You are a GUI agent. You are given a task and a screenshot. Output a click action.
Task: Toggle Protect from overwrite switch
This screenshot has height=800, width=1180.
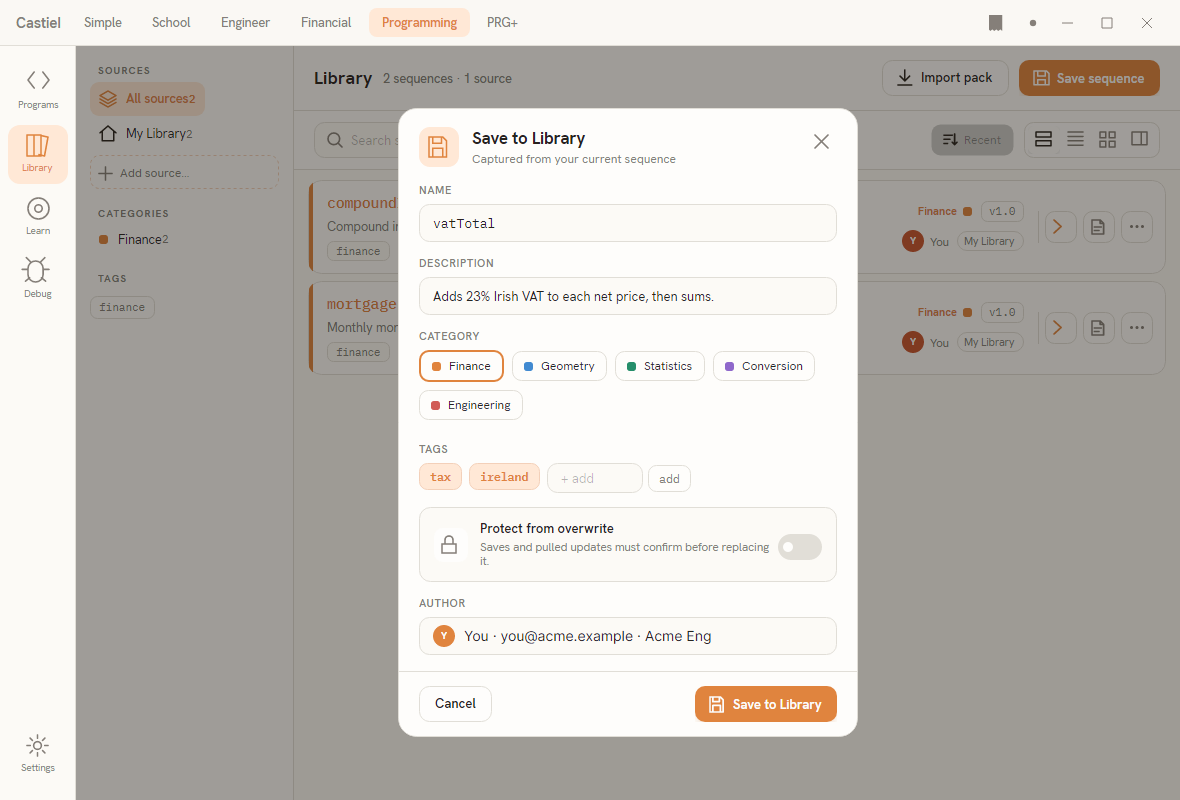click(799, 547)
